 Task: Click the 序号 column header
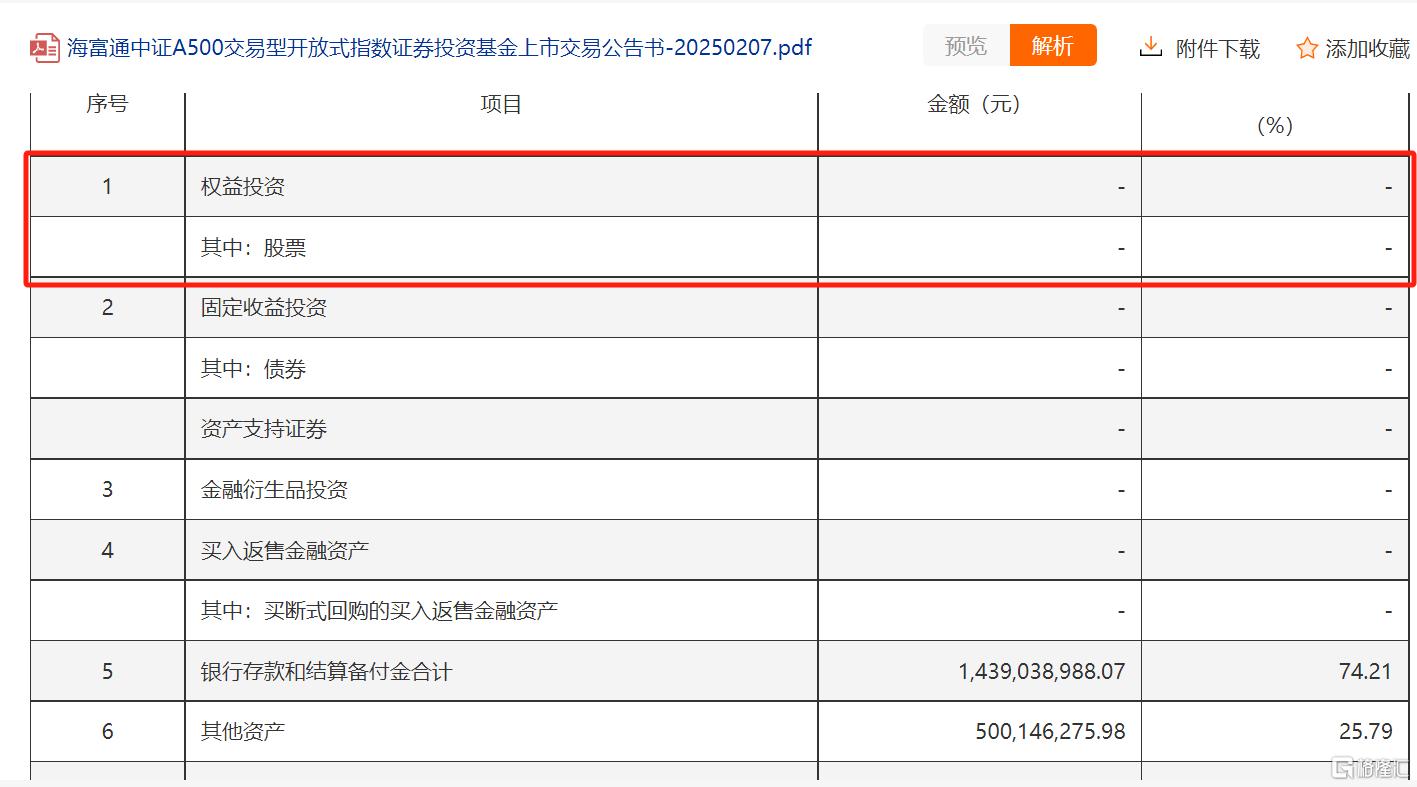click(x=107, y=105)
